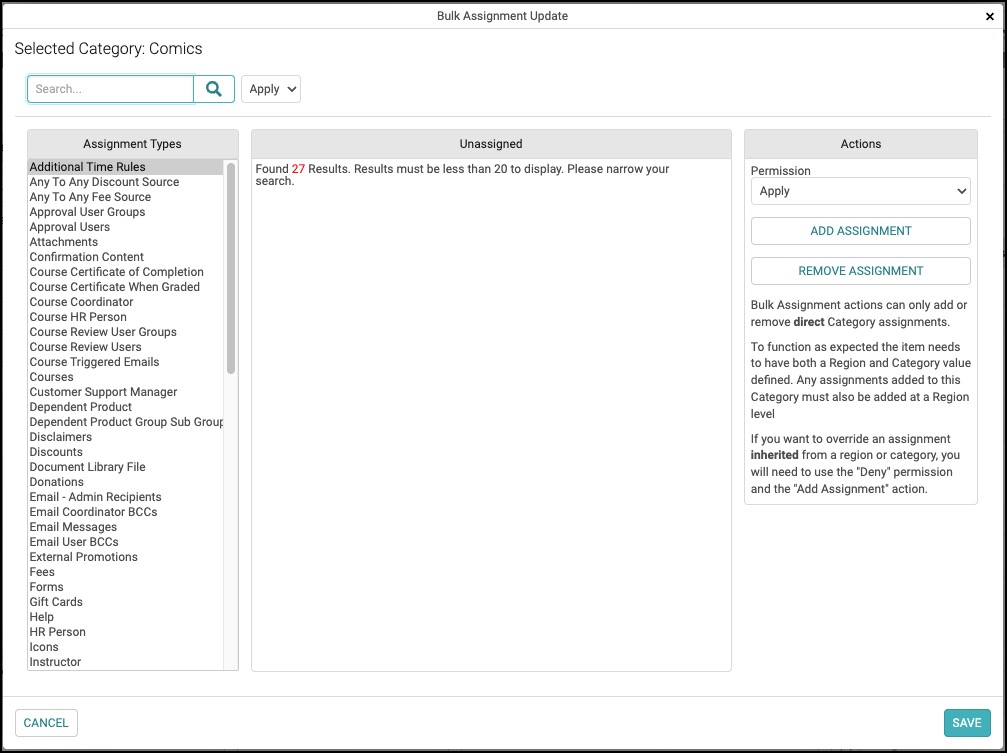Select Course Coordinator in Assignment Types

pos(81,302)
